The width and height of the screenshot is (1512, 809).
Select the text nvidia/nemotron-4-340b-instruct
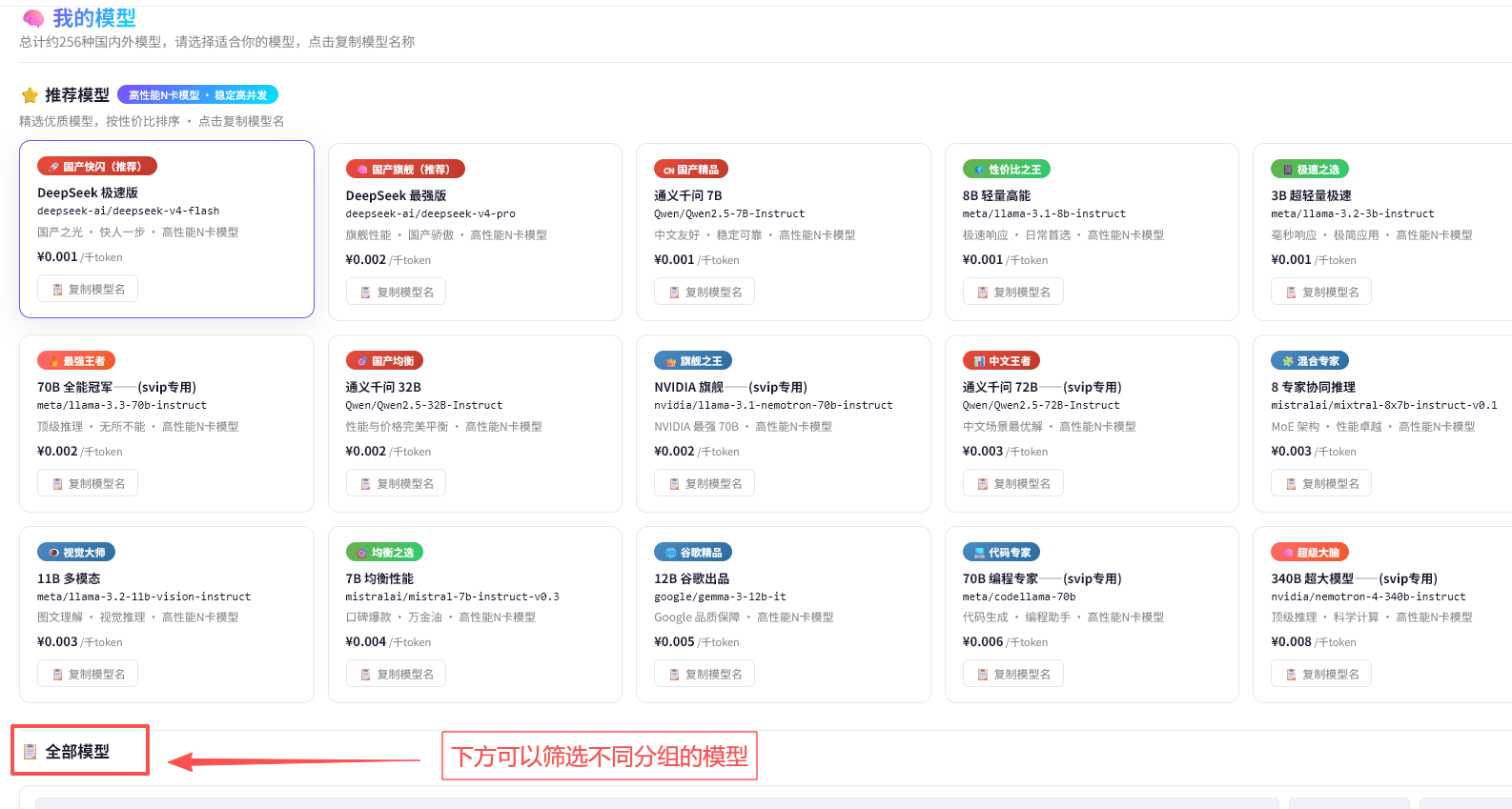click(1369, 597)
